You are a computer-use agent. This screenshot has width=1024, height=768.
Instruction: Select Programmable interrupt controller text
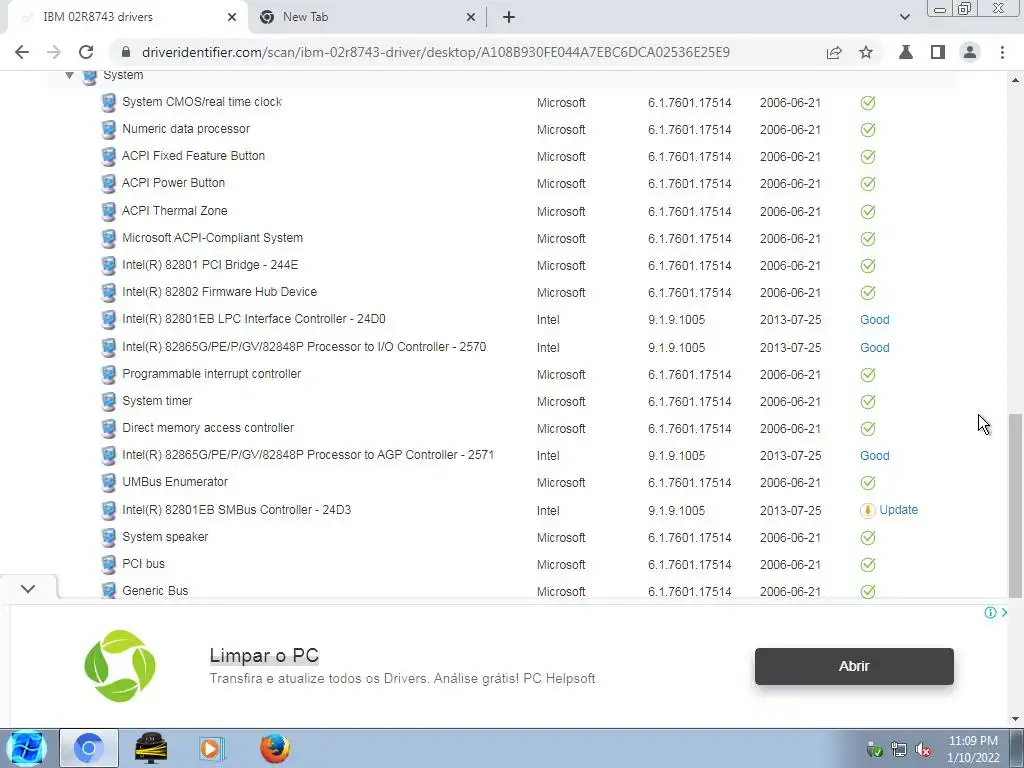coord(212,374)
